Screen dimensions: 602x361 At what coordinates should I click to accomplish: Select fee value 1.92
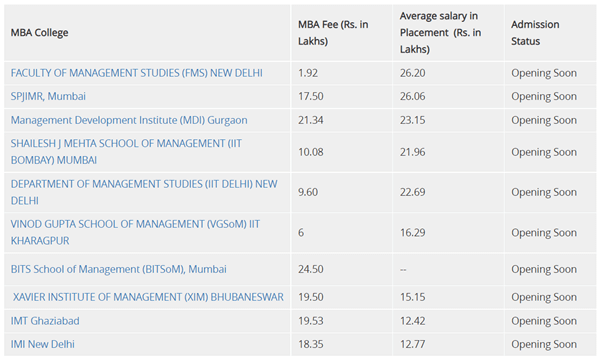click(308, 73)
